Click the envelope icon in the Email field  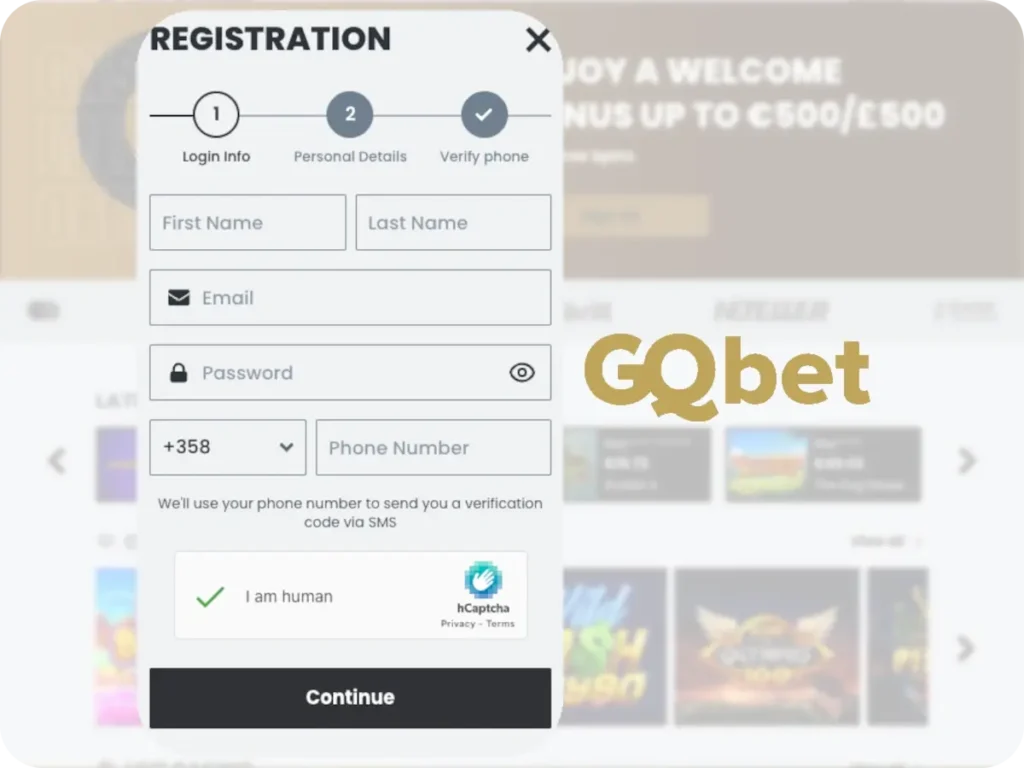(179, 297)
